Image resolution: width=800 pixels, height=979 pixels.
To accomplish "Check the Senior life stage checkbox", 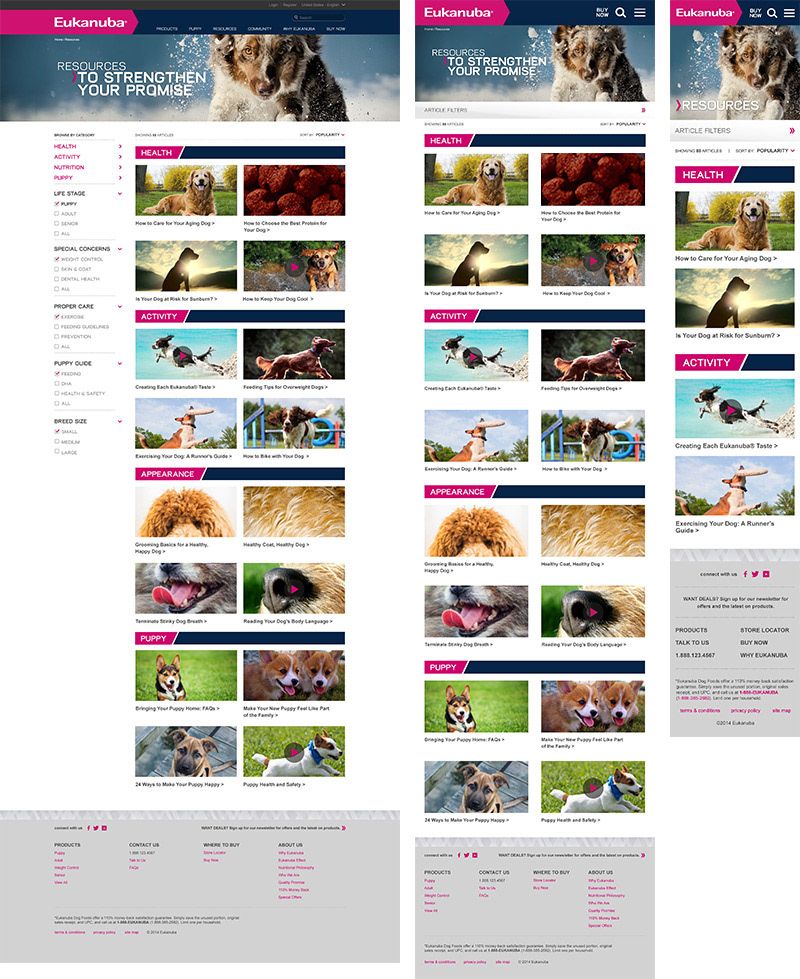I will pyautogui.click(x=57, y=223).
